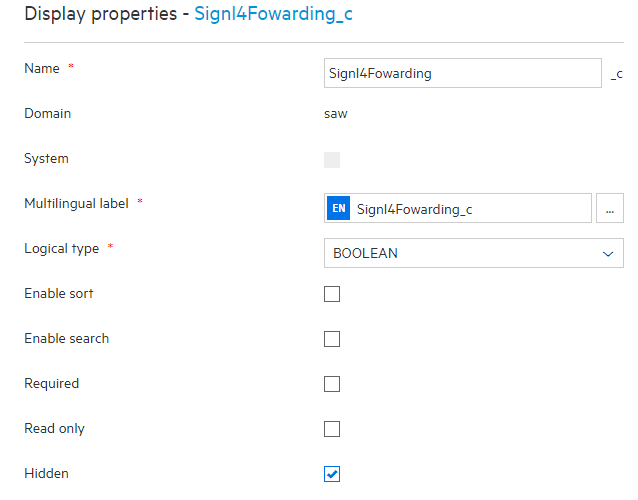
Task: Click the Required label text
Action: coord(52,384)
